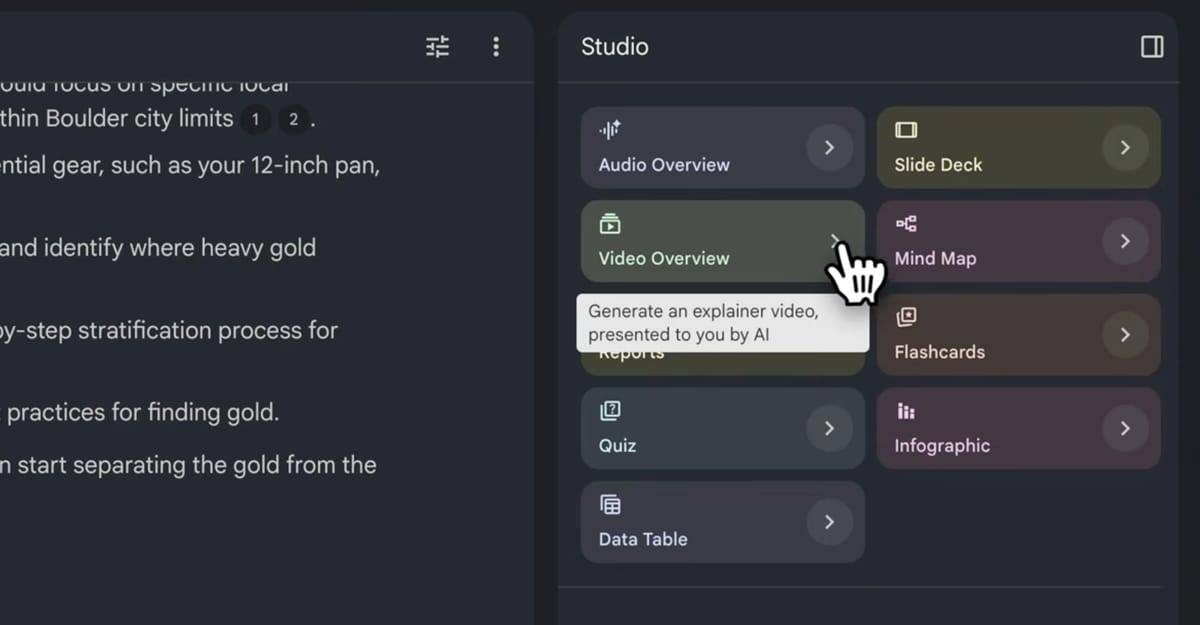1200x625 pixels.
Task: Expand Data Table options arrow
Action: [x=829, y=522]
